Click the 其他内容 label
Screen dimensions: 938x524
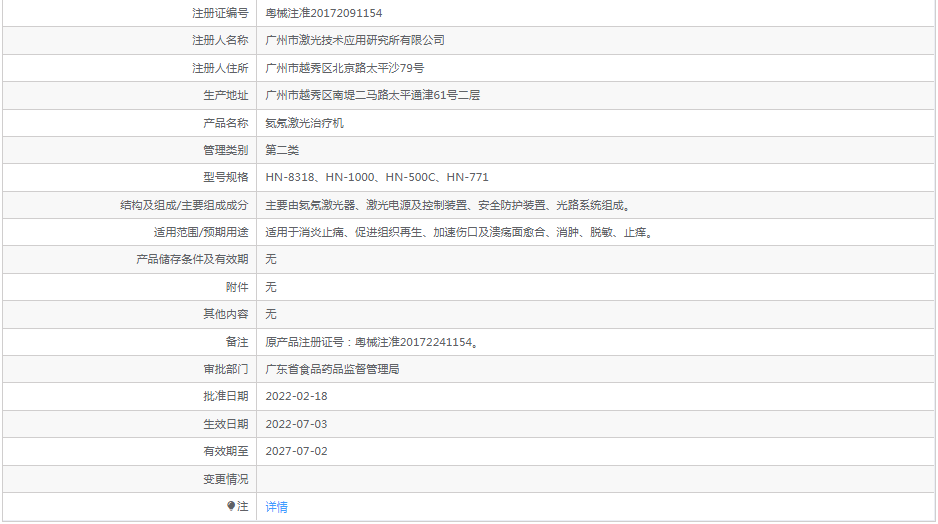pos(226,314)
